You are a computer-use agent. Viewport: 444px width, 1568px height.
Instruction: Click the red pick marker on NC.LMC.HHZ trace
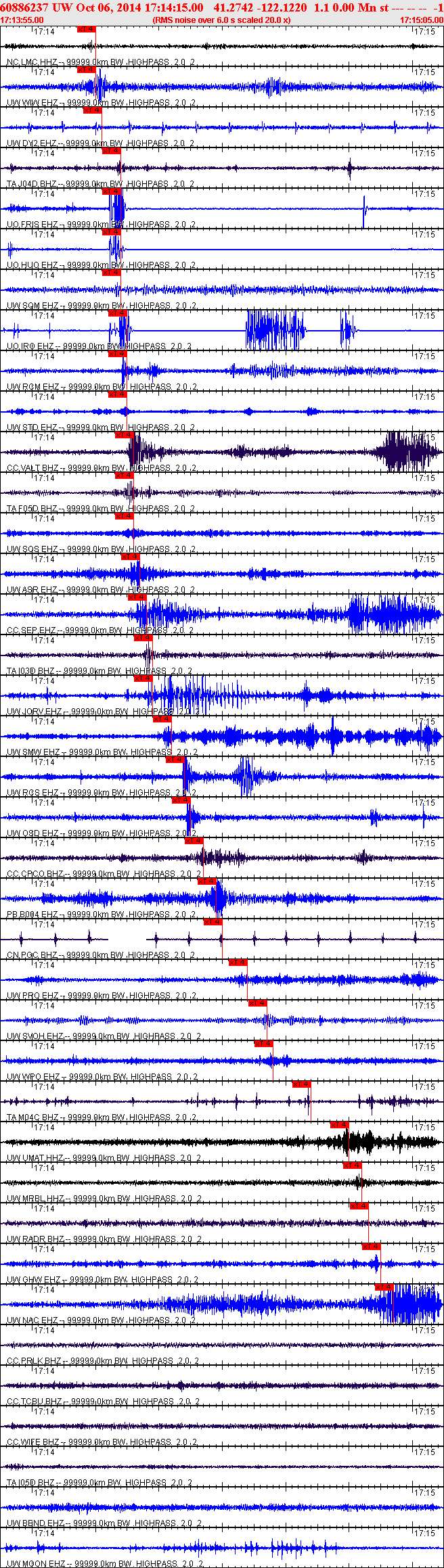(87, 29)
